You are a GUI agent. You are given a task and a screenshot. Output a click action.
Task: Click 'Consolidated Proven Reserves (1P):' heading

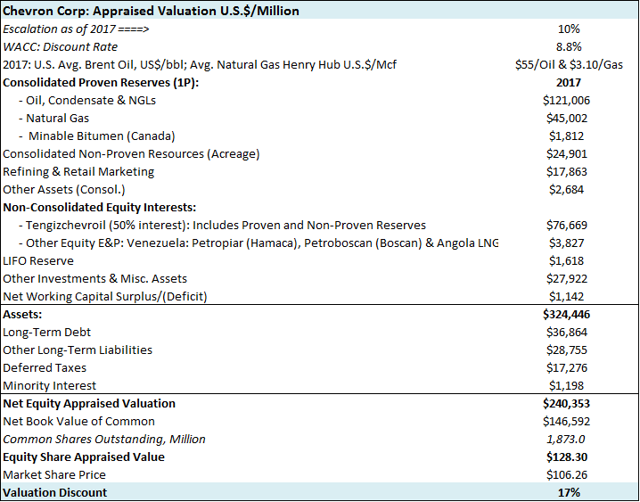103,82
